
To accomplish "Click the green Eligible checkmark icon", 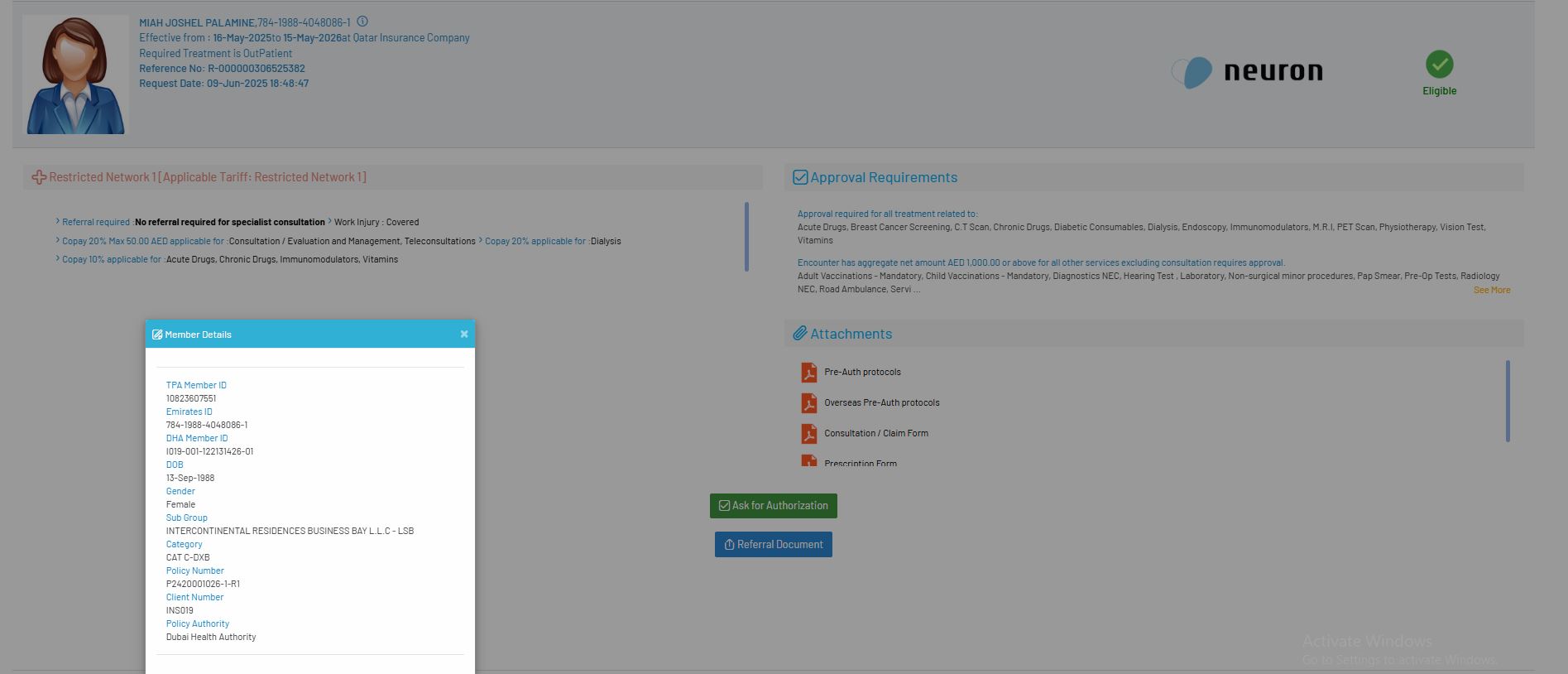I will point(1440,65).
